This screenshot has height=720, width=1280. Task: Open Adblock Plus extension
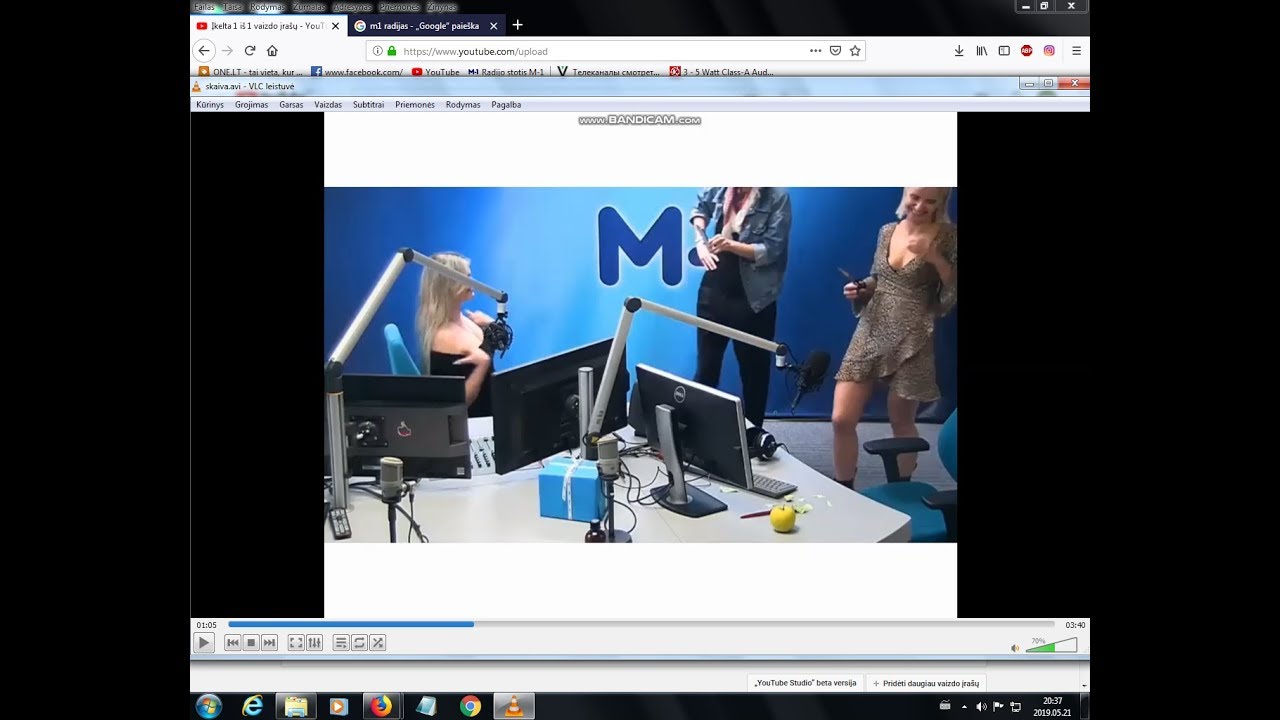[x=1026, y=51]
